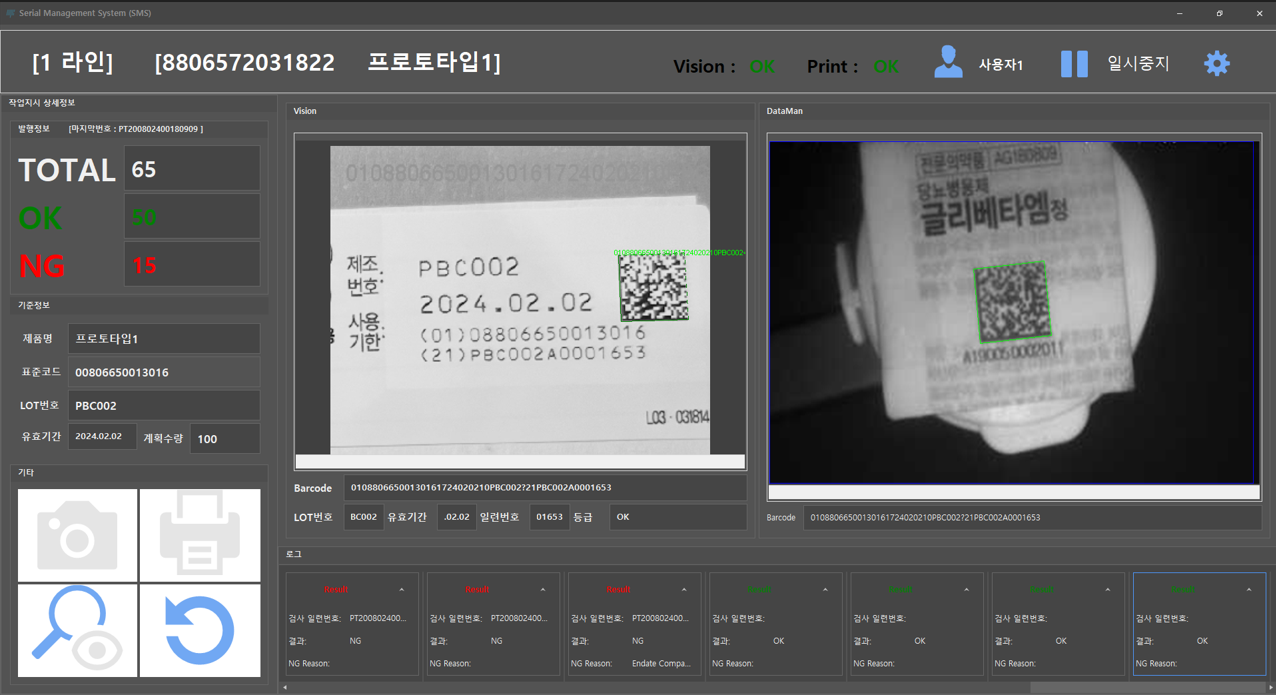The image size is (1276, 695).
Task: Click the large red NG label
Action: (x=41, y=266)
